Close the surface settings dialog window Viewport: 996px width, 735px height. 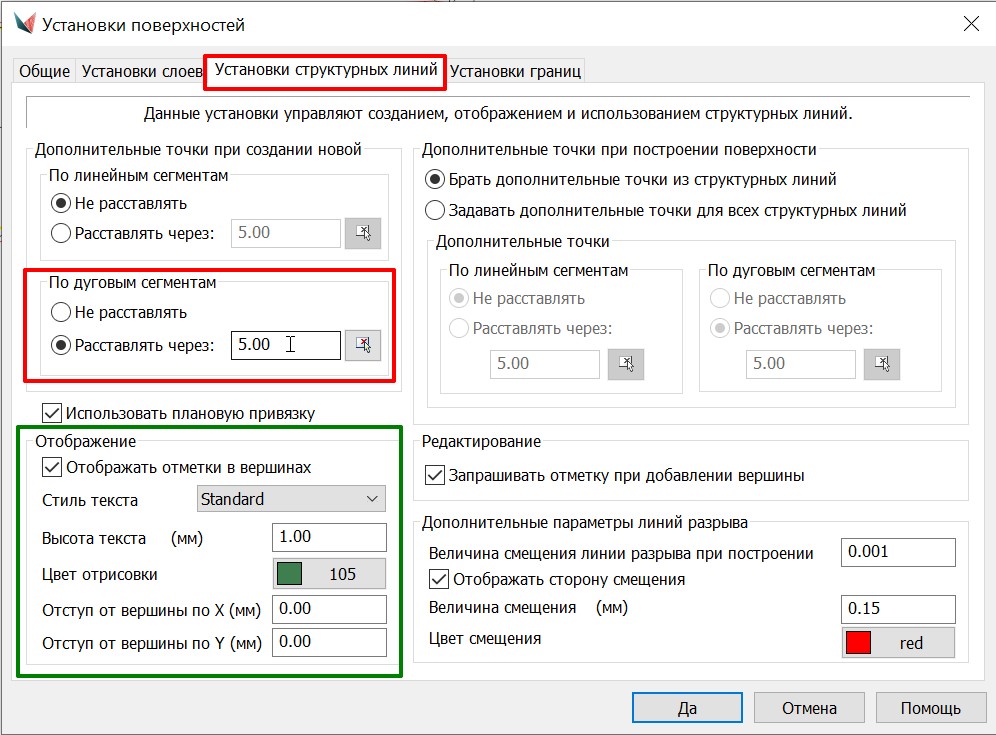(969, 25)
